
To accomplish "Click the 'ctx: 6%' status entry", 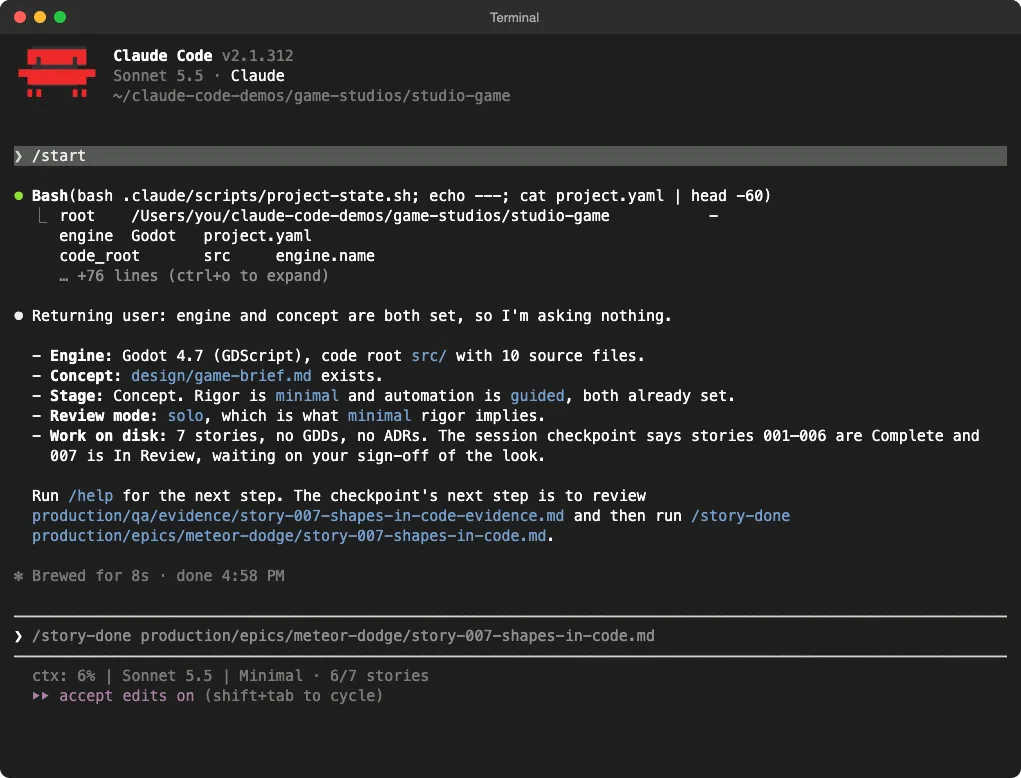I will pyautogui.click(x=63, y=676).
